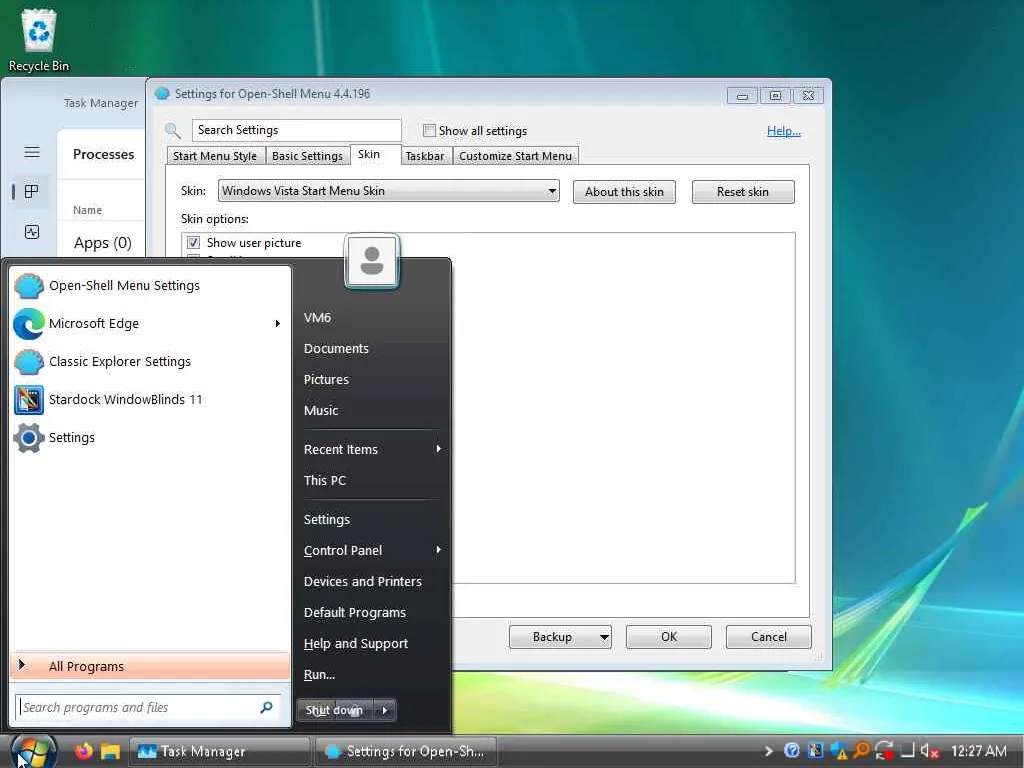This screenshot has width=1024, height=768.
Task: Focus the Search Settings input field
Action: (x=296, y=130)
